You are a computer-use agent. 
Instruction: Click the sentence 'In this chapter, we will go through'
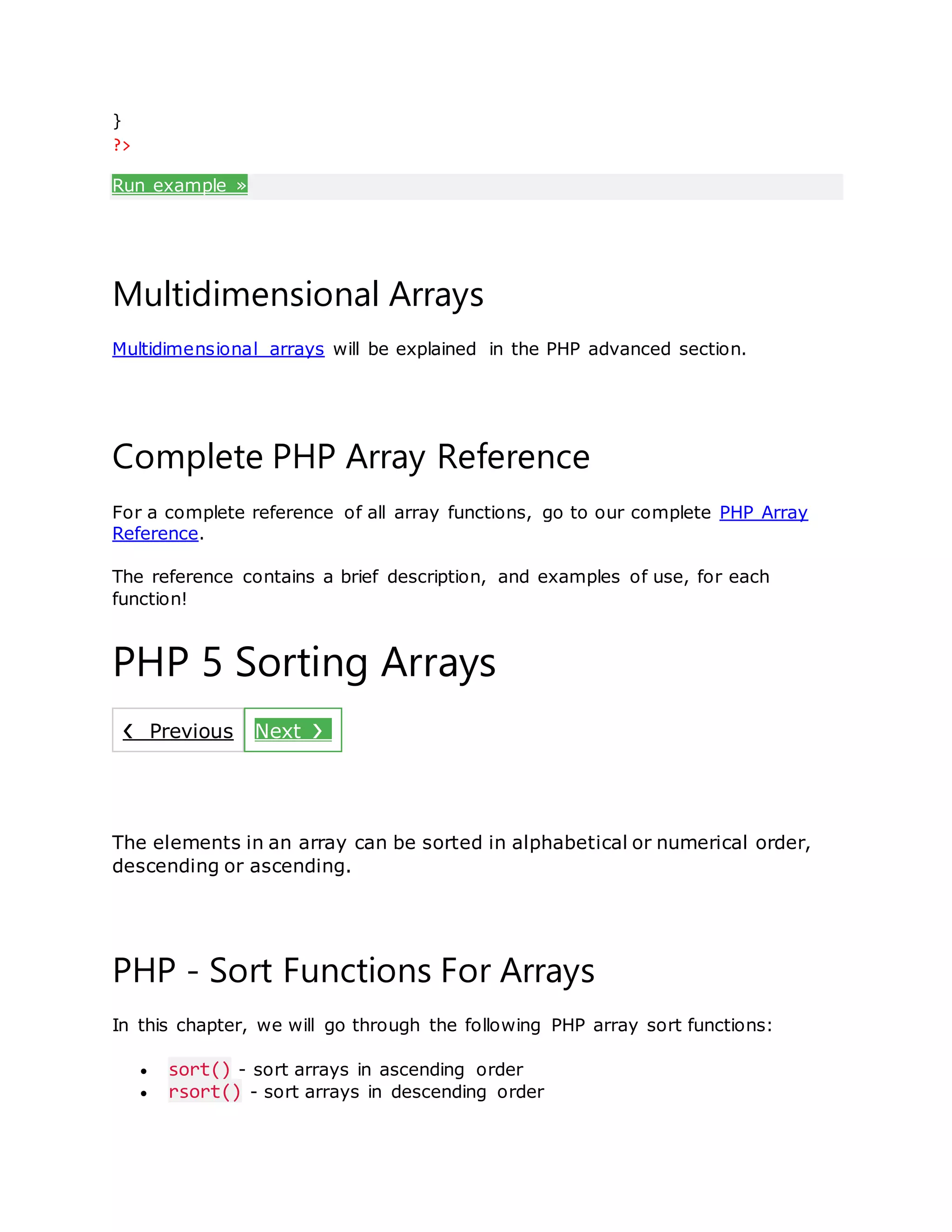[442, 1025]
